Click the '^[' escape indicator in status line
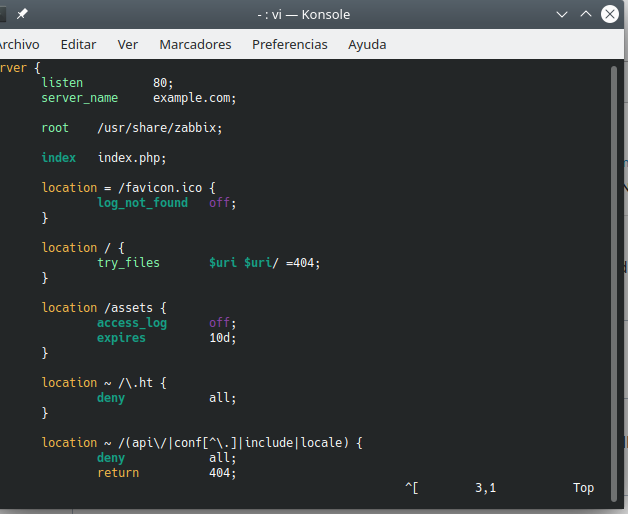628x514 pixels. [412, 488]
